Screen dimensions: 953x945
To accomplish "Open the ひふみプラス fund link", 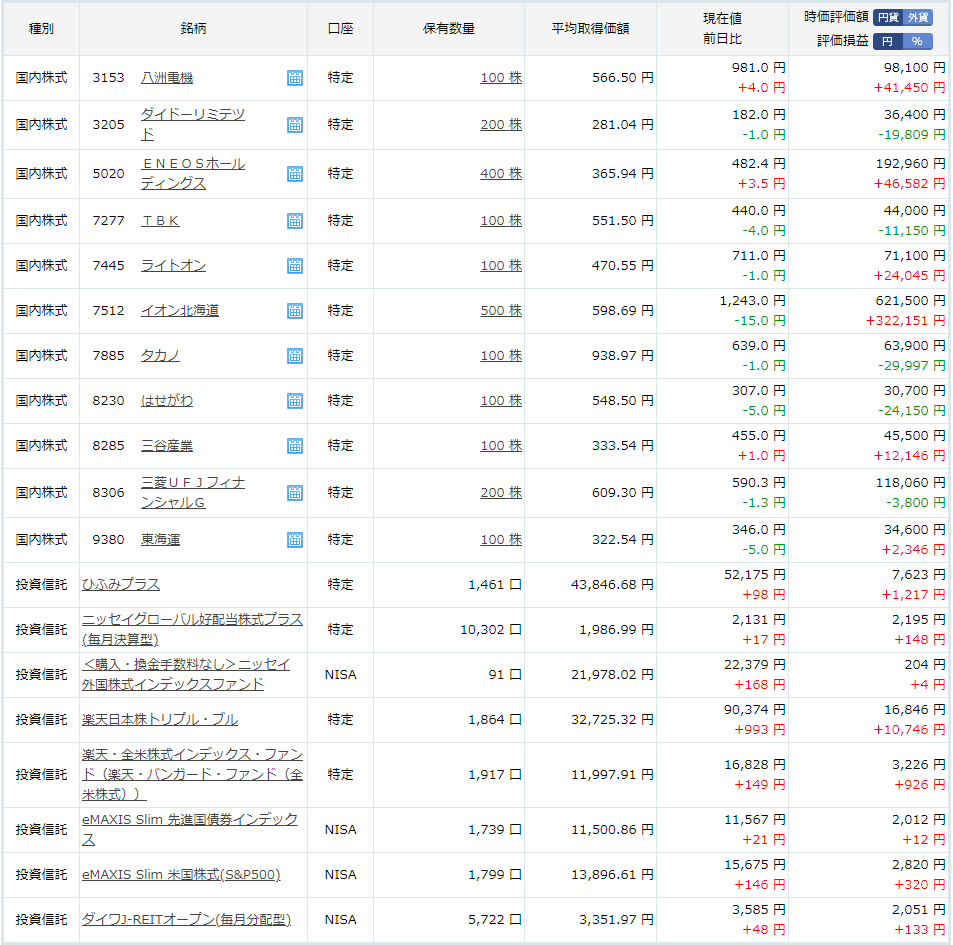I will [121, 585].
